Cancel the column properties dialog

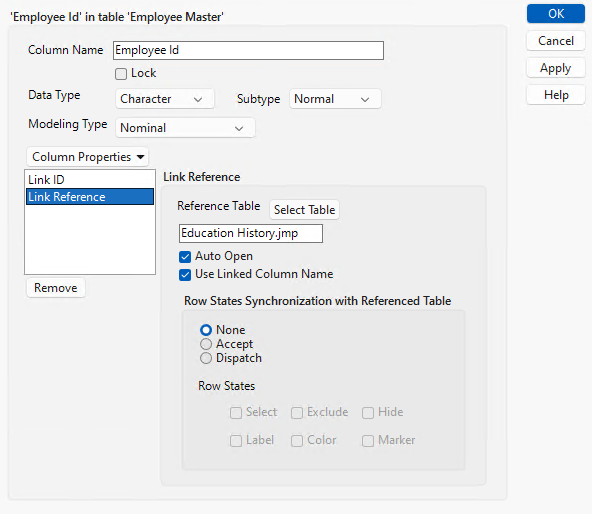[555, 41]
